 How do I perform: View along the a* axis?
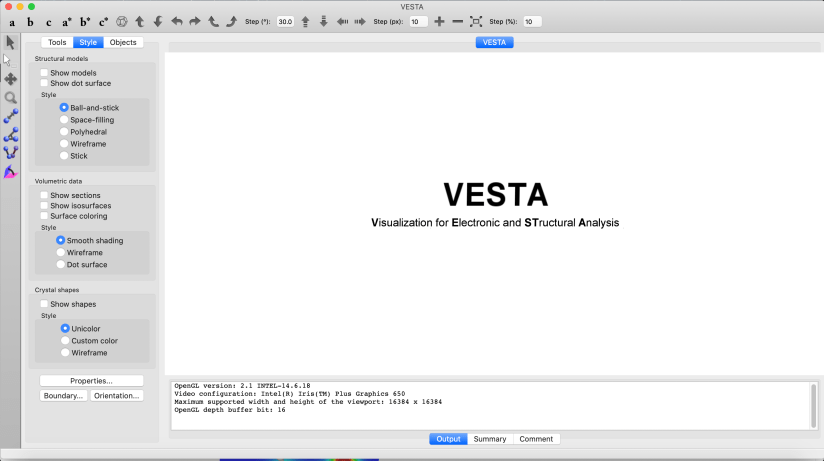coord(67,22)
